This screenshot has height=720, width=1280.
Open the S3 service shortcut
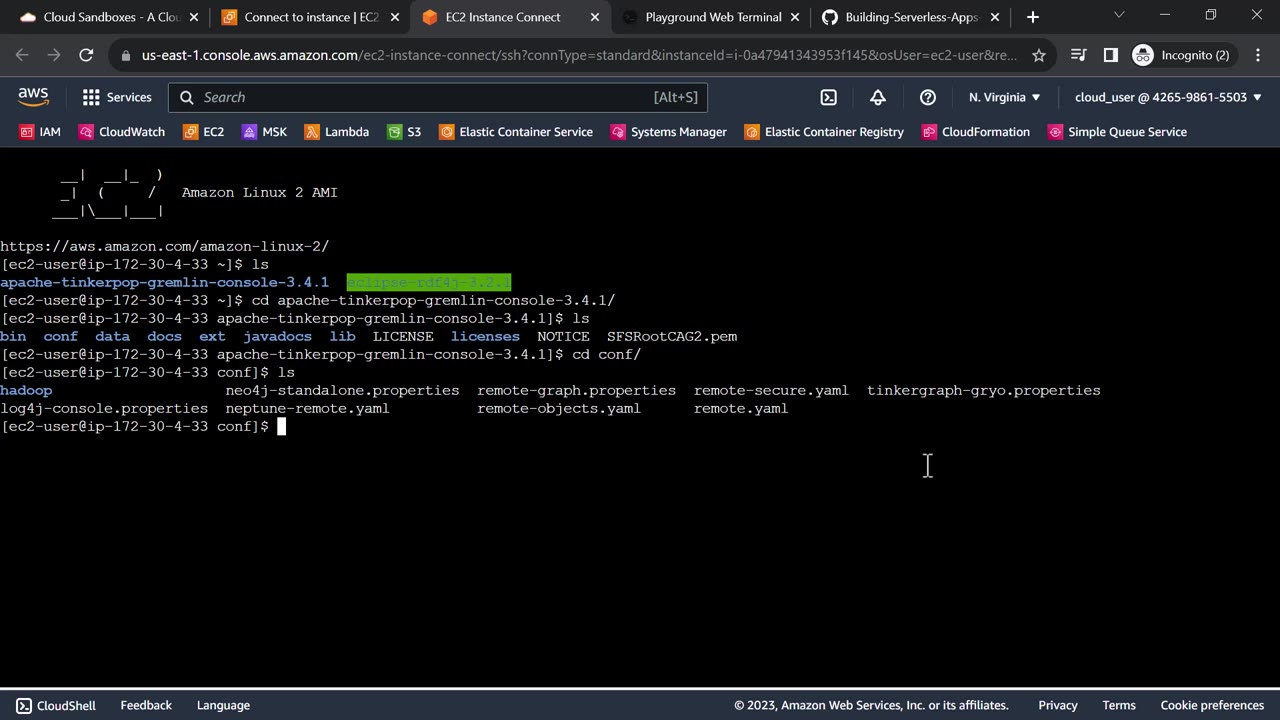(404, 132)
